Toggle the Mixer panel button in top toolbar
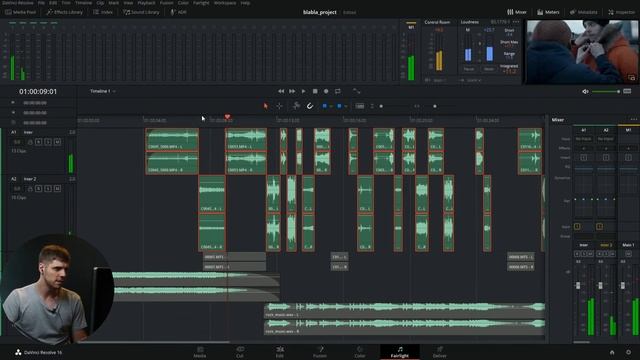This screenshot has height=360, width=640. 517,12
